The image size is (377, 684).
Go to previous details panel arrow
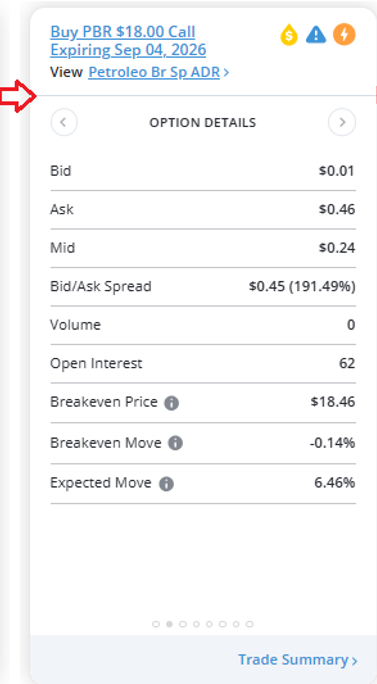tap(64, 123)
